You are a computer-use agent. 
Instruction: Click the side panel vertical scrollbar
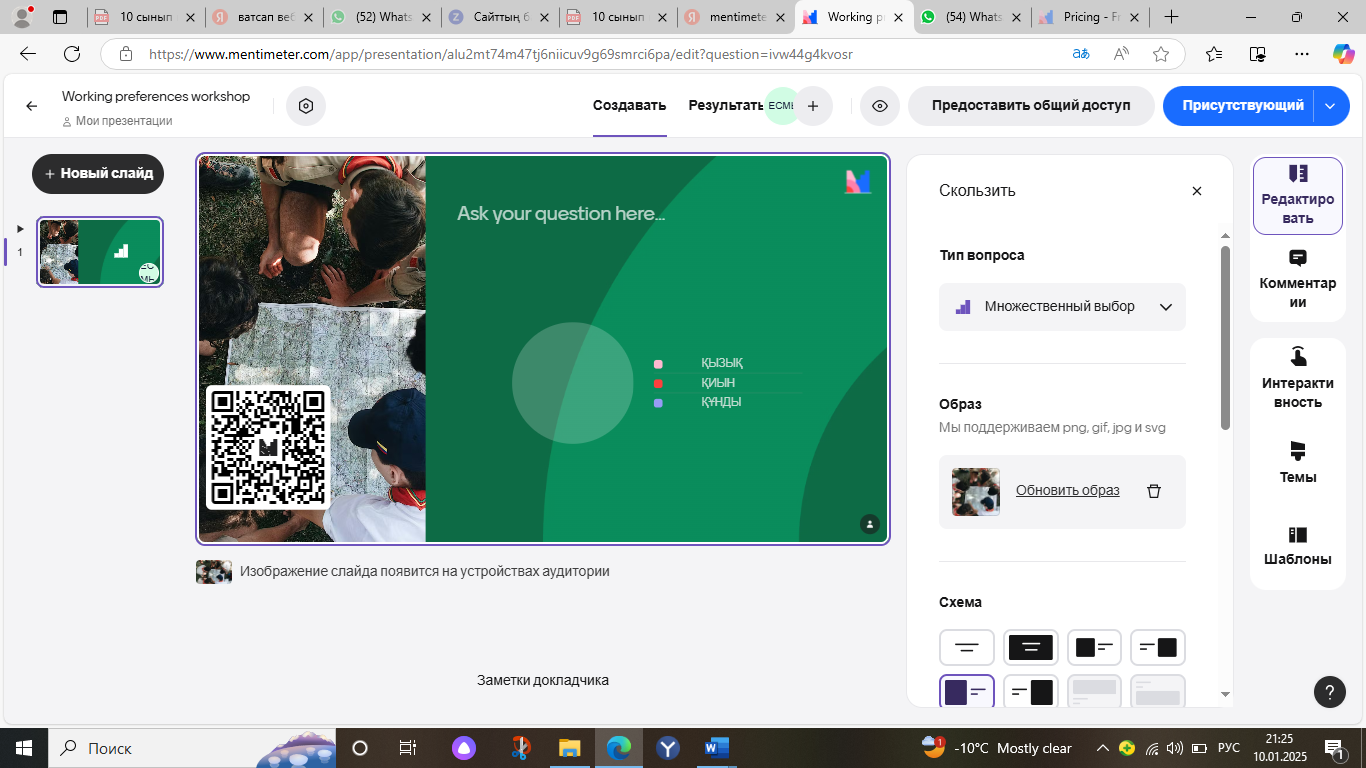pos(1226,337)
